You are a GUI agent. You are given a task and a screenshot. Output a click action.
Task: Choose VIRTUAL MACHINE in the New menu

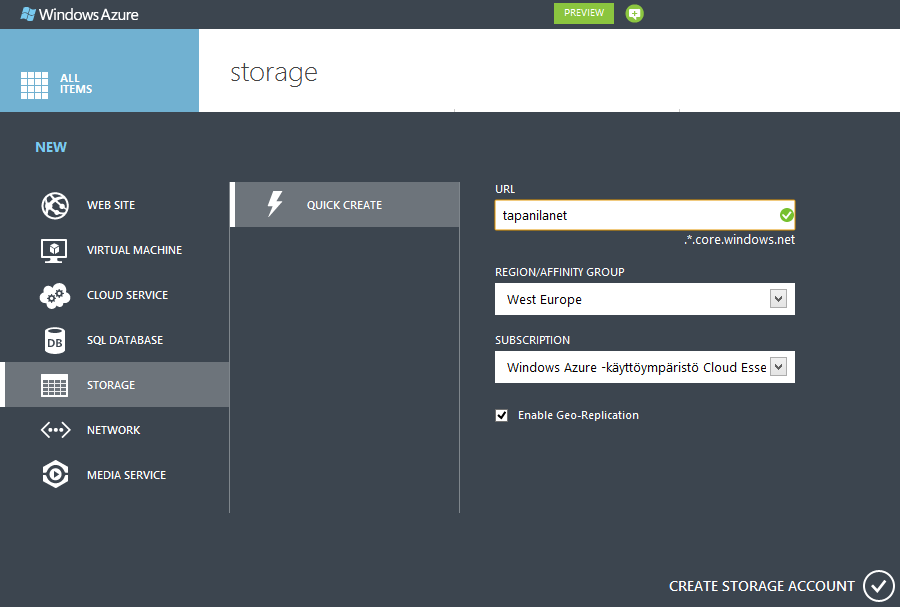click(134, 250)
